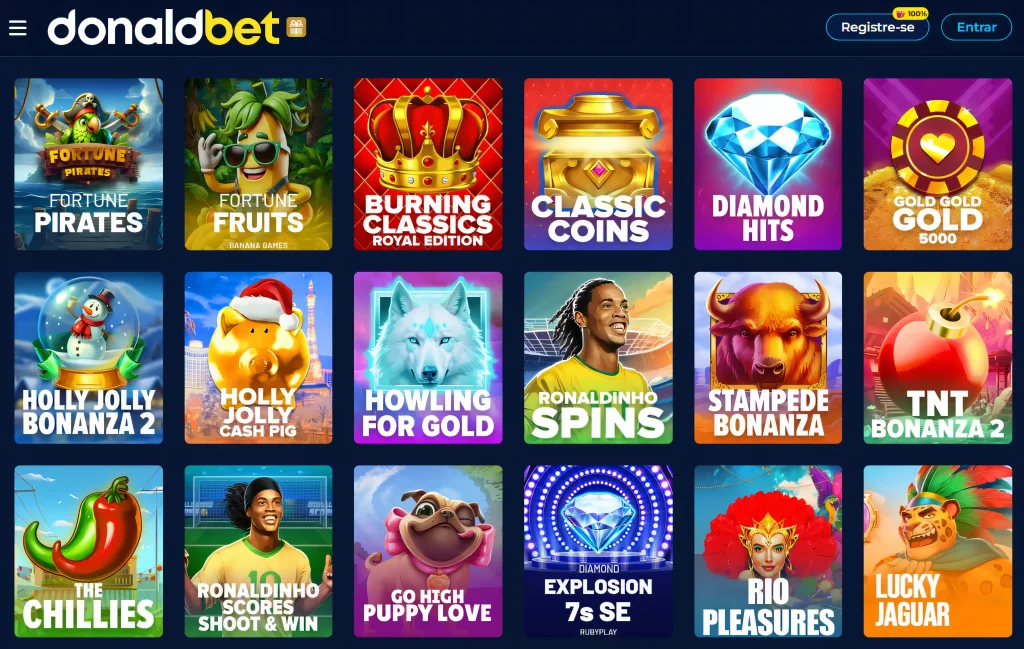Open Diamond Explosion 7s SE game
Viewport: 1024px width, 649px height.
(598, 551)
